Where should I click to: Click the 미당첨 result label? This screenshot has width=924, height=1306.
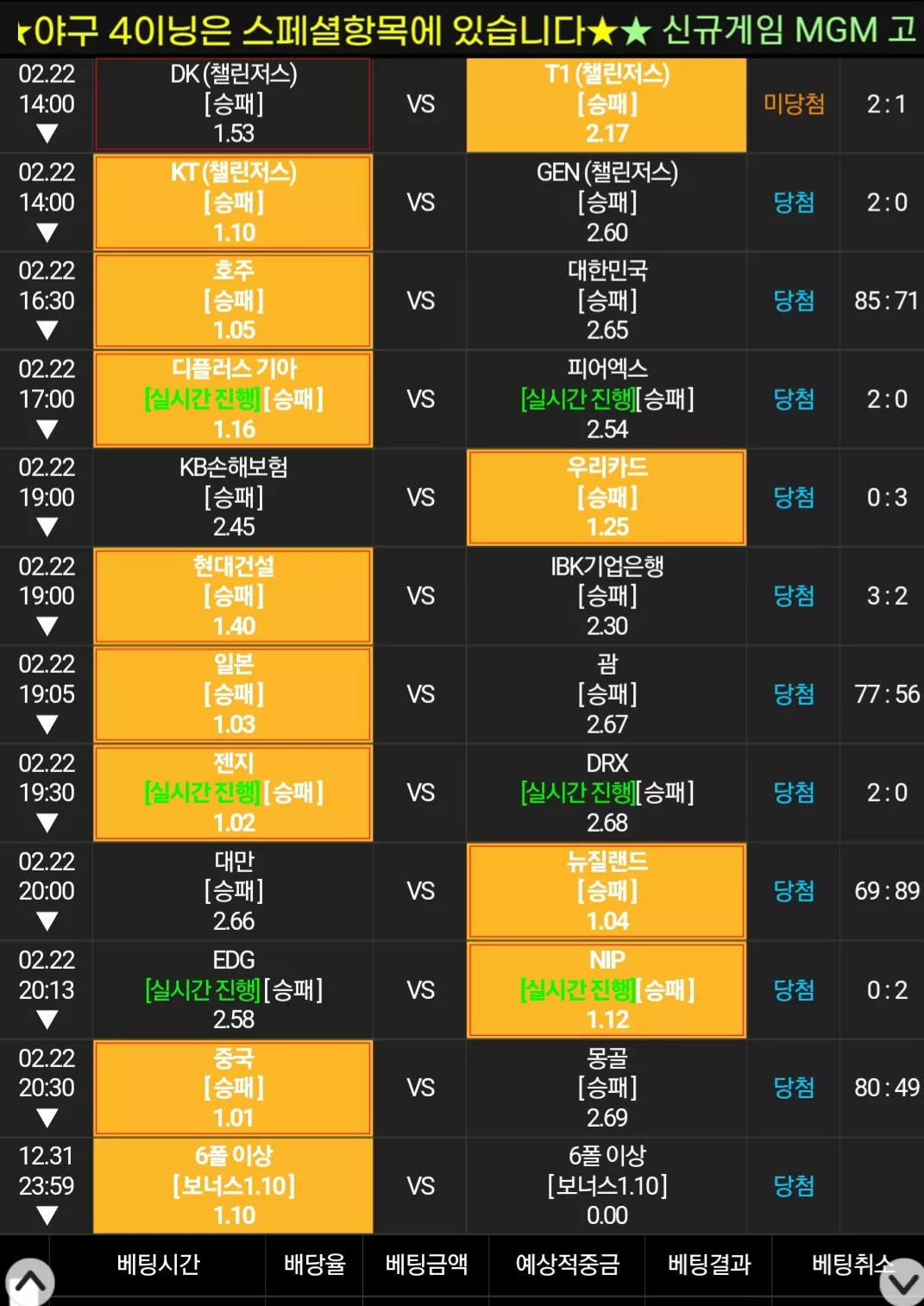click(794, 104)
